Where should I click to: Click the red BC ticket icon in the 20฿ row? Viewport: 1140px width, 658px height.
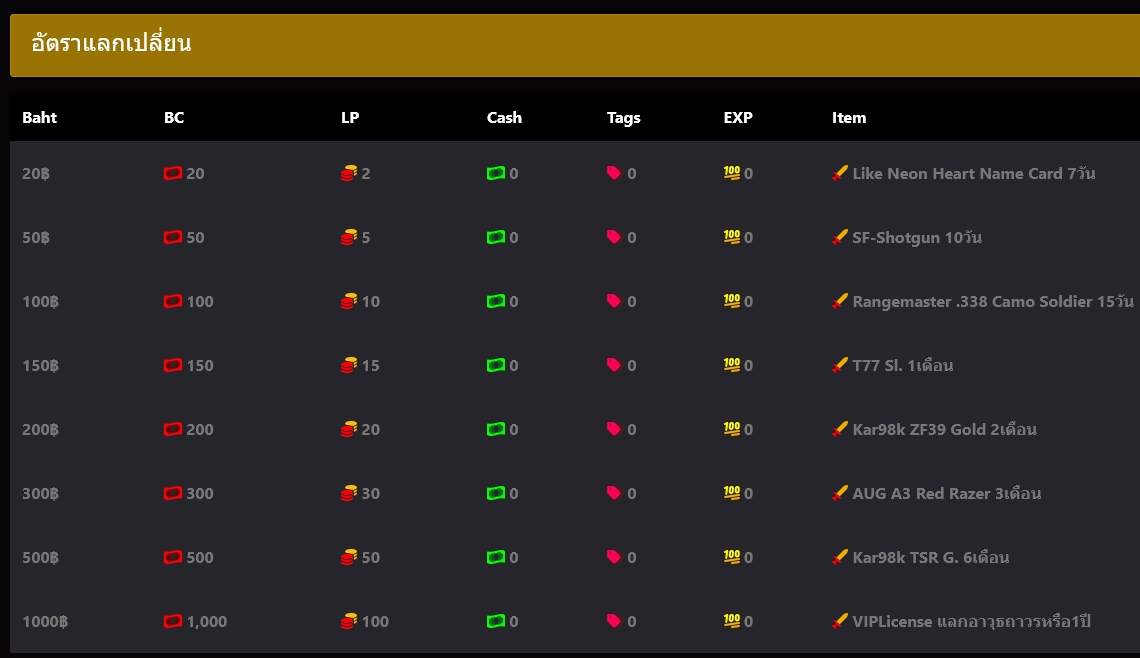coord(173,173)
